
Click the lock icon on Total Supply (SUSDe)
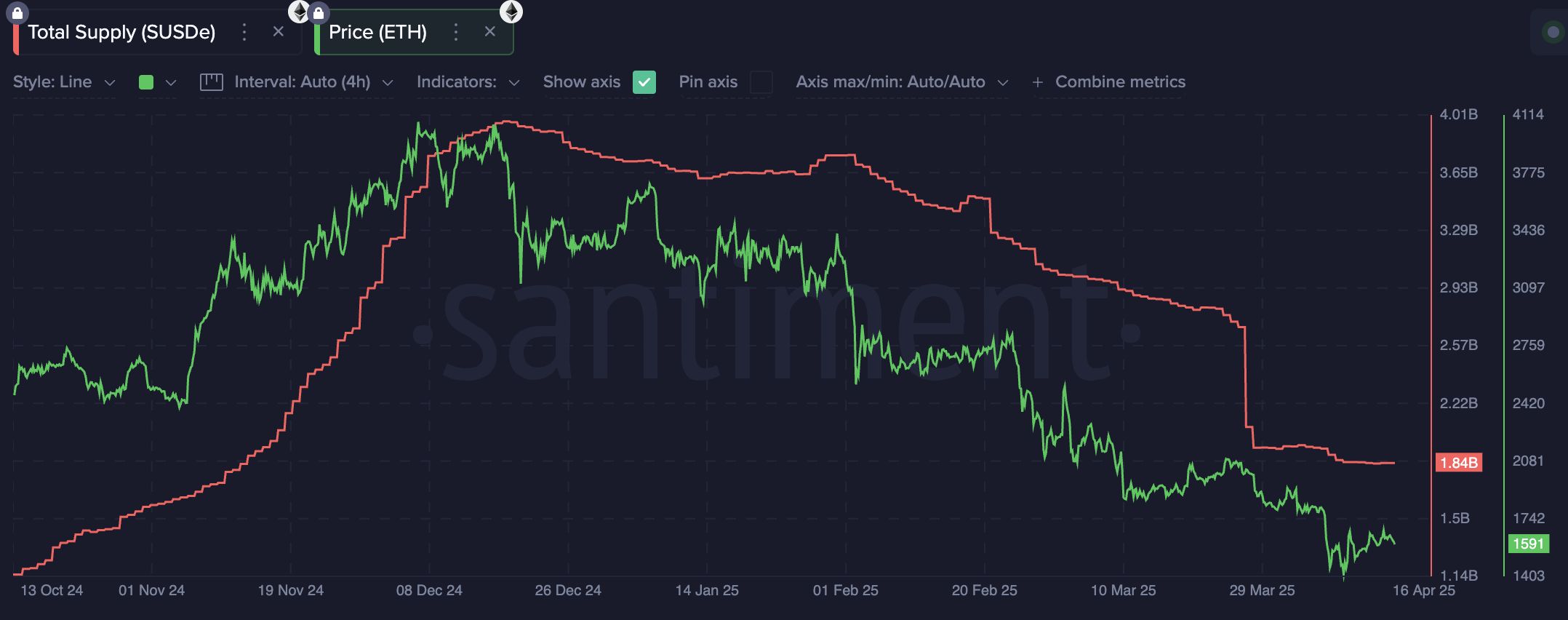pos(17,12)
